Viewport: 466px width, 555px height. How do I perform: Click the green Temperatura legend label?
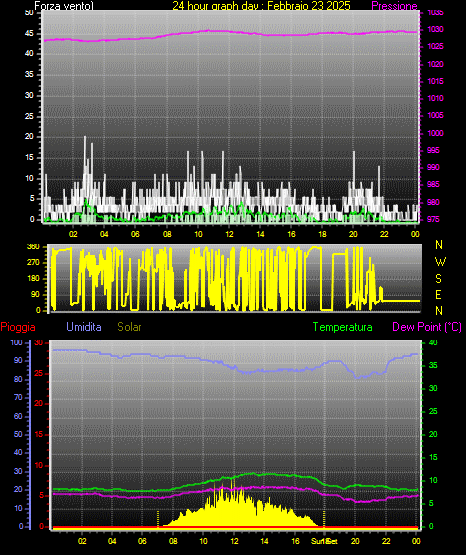343,327
